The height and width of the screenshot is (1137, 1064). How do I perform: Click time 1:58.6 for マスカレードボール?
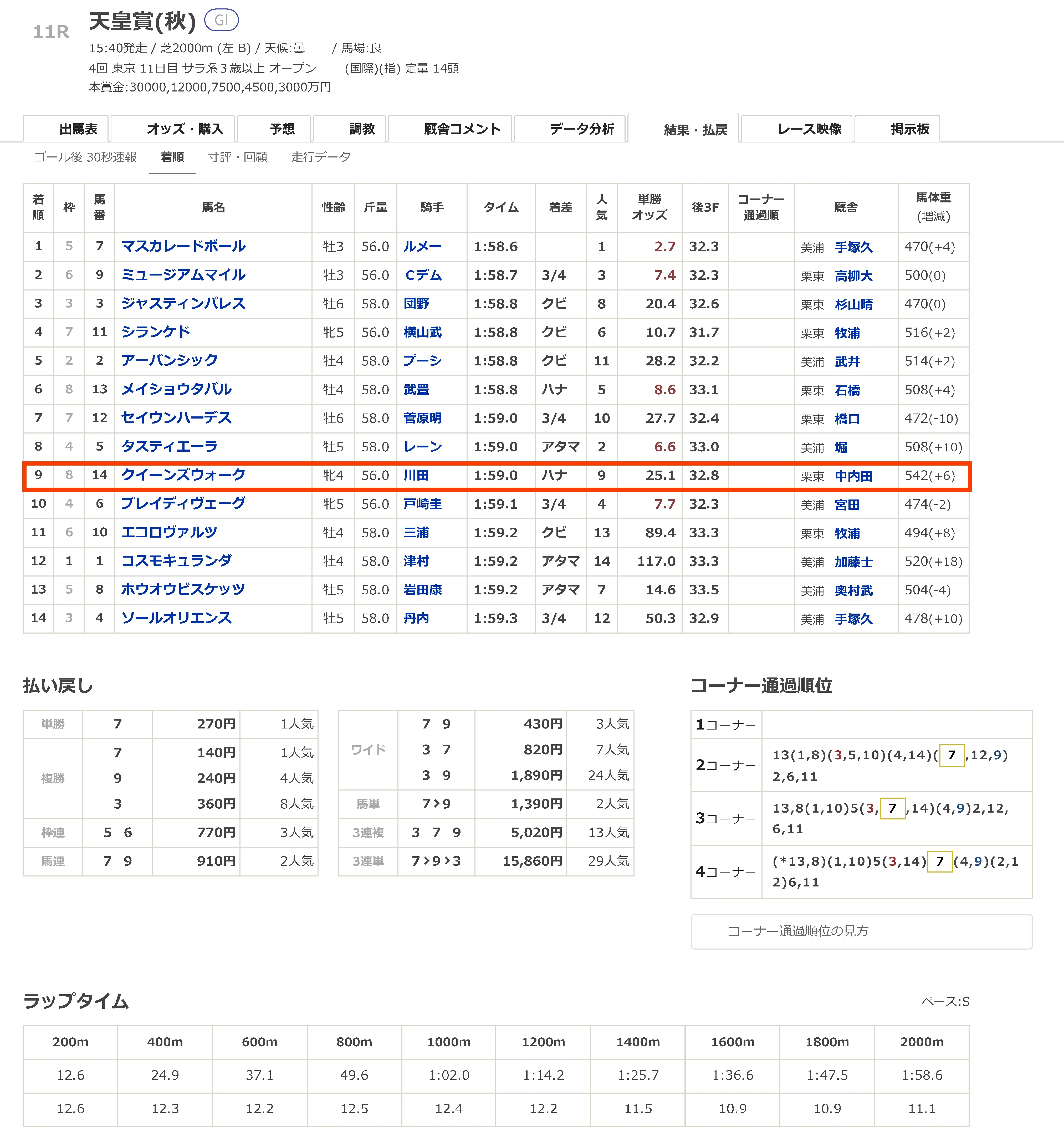496,247
